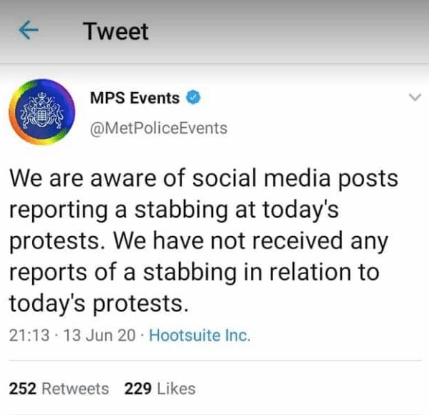The width and height of the screenshot is (429, 415).
Task: Click the number 252 in retweet count
Action: pos(22,389)
